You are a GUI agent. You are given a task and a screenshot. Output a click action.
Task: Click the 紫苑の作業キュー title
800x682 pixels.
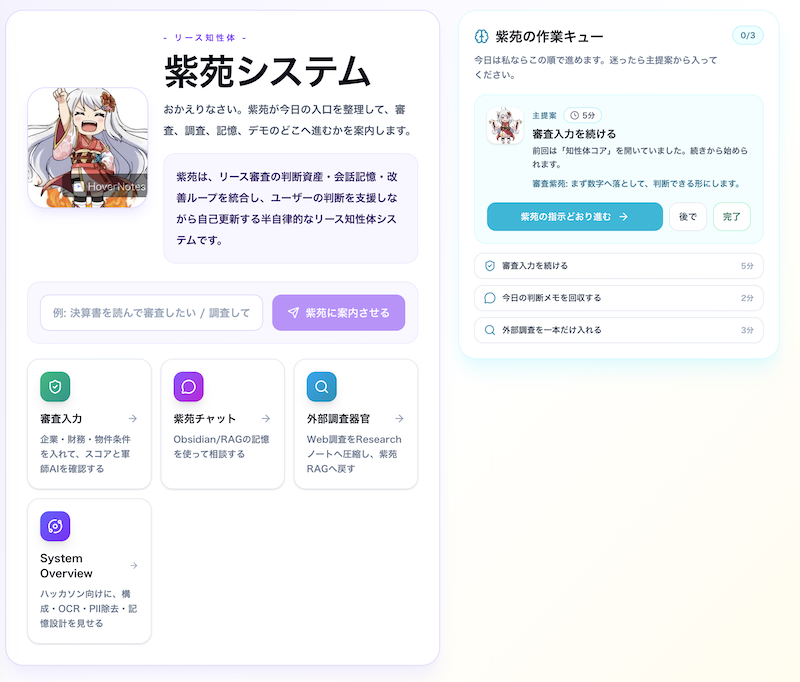click(549, 37)
